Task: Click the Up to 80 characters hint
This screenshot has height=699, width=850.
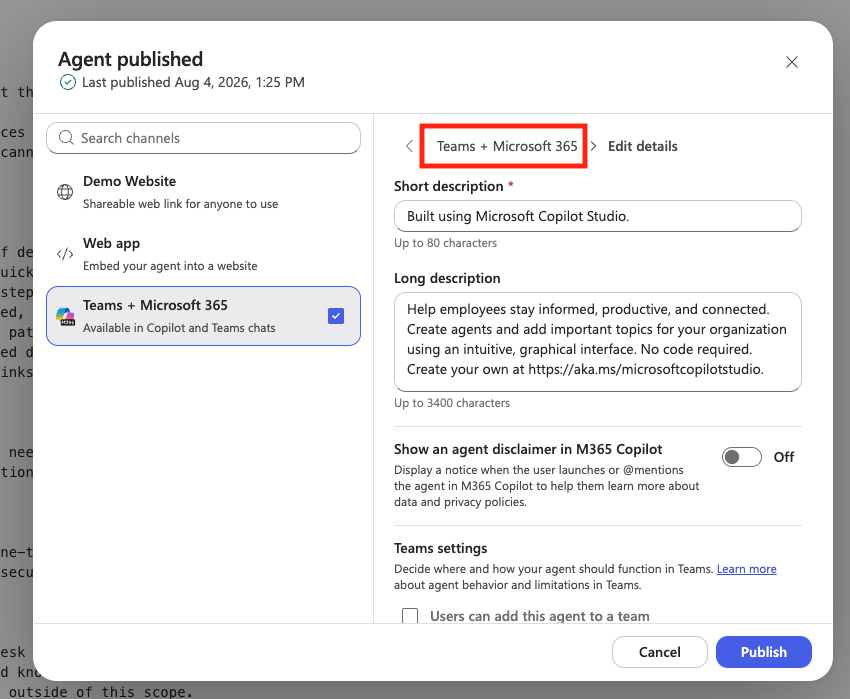Action: click(x=446, y=243)
